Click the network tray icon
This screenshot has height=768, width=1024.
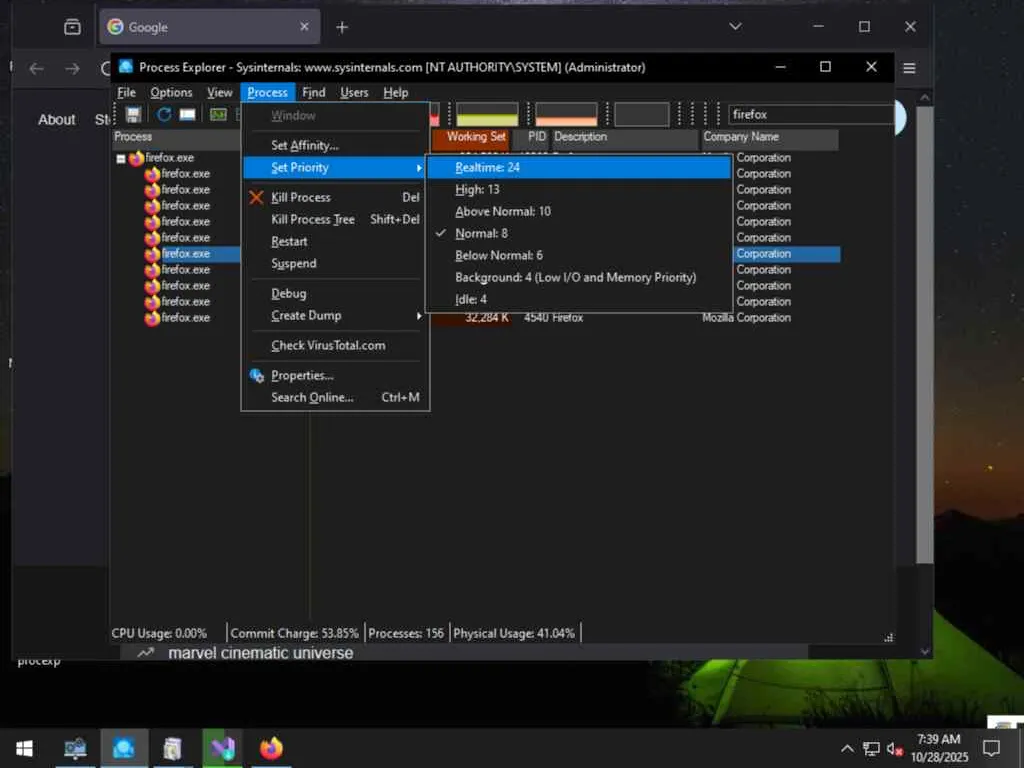(x=871, y=748)
